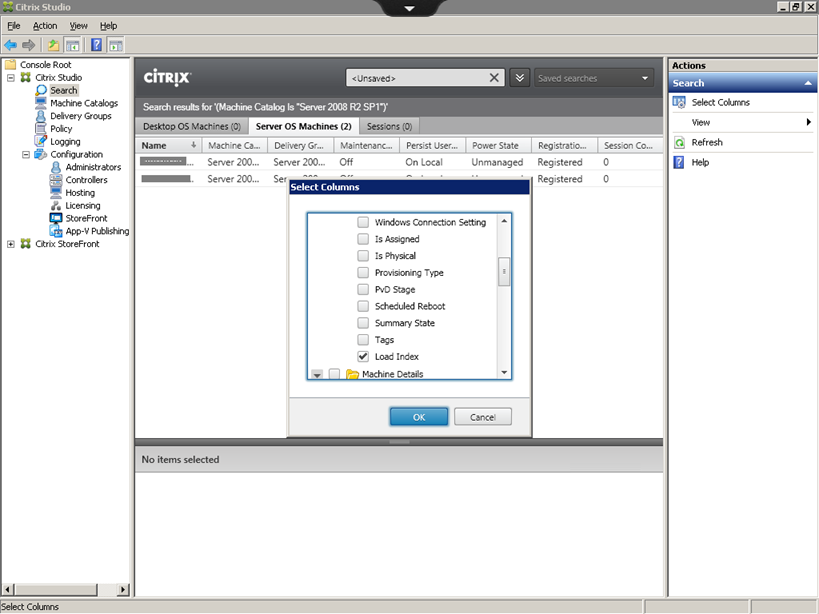Toggle the console tree pane toolbar icon
Image resolution: width=819 pixels, height=614 pixels.
[72, 45]
